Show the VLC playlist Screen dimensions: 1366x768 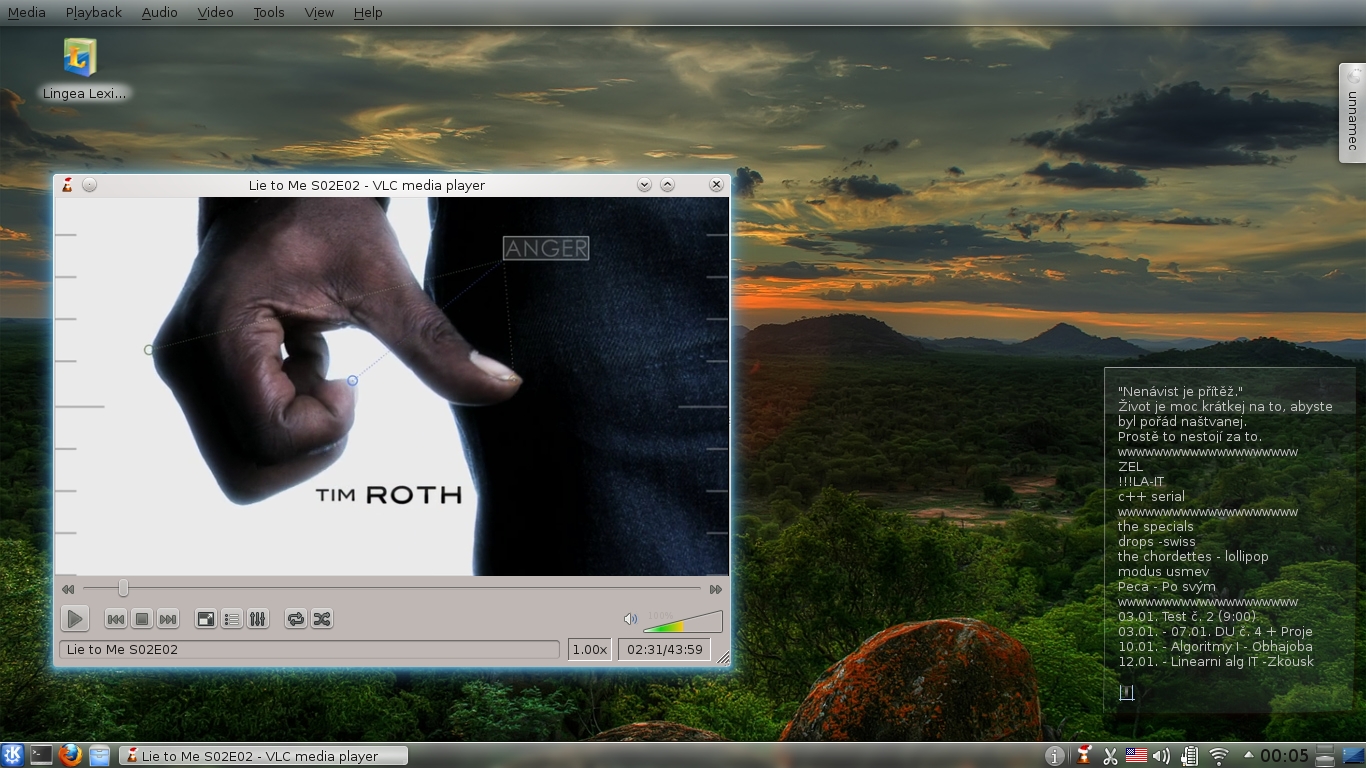coord(231,619)
